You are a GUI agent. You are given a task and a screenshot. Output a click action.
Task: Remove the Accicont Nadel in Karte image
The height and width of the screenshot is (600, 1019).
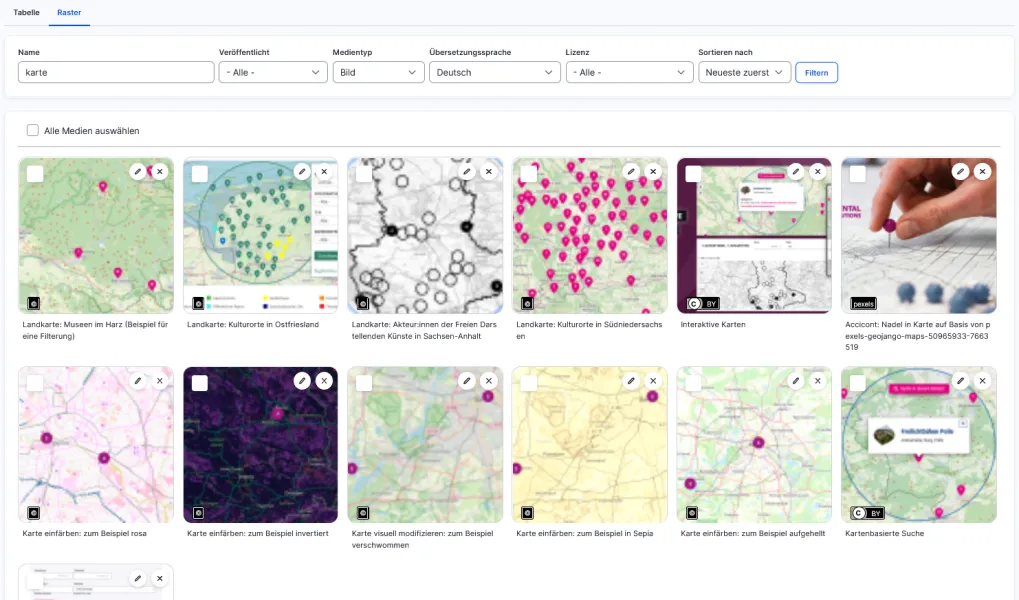pos(983,172)
